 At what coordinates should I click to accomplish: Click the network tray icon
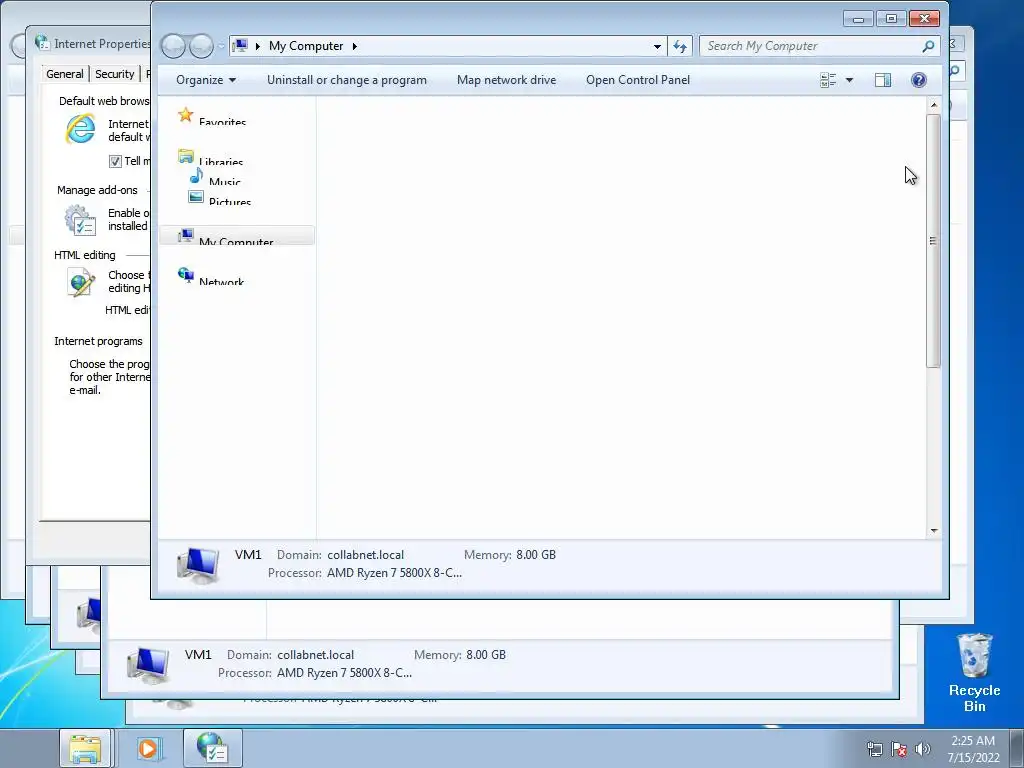coord(874,749)
